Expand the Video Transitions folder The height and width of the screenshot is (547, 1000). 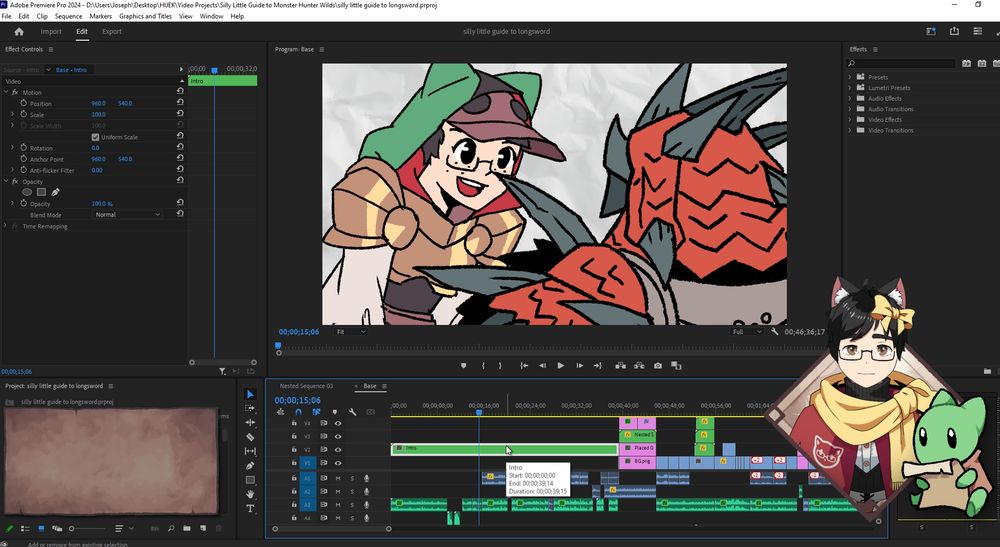[x=849, y=130]
